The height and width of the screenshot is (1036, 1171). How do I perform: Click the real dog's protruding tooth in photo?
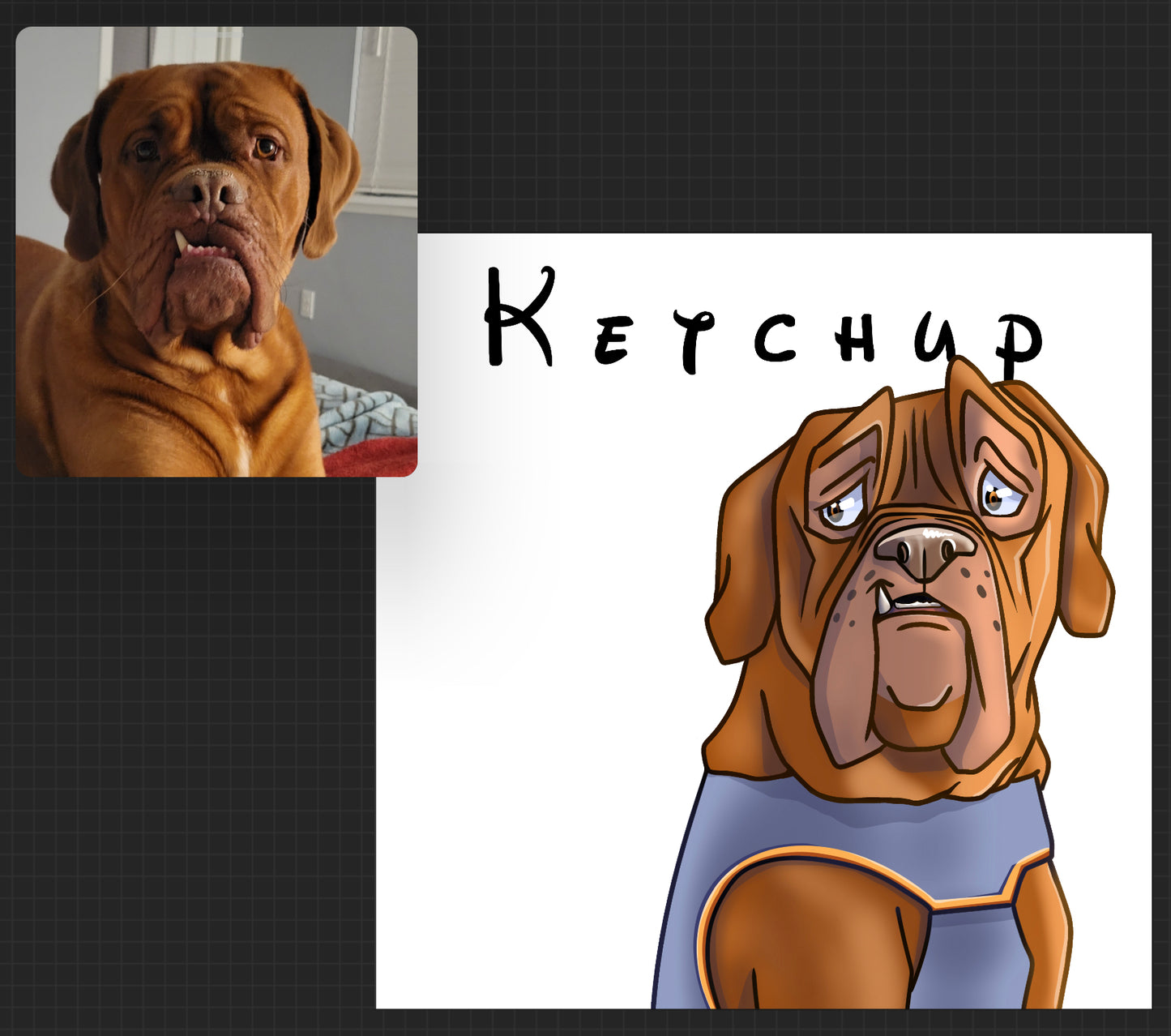coord(181,241)
